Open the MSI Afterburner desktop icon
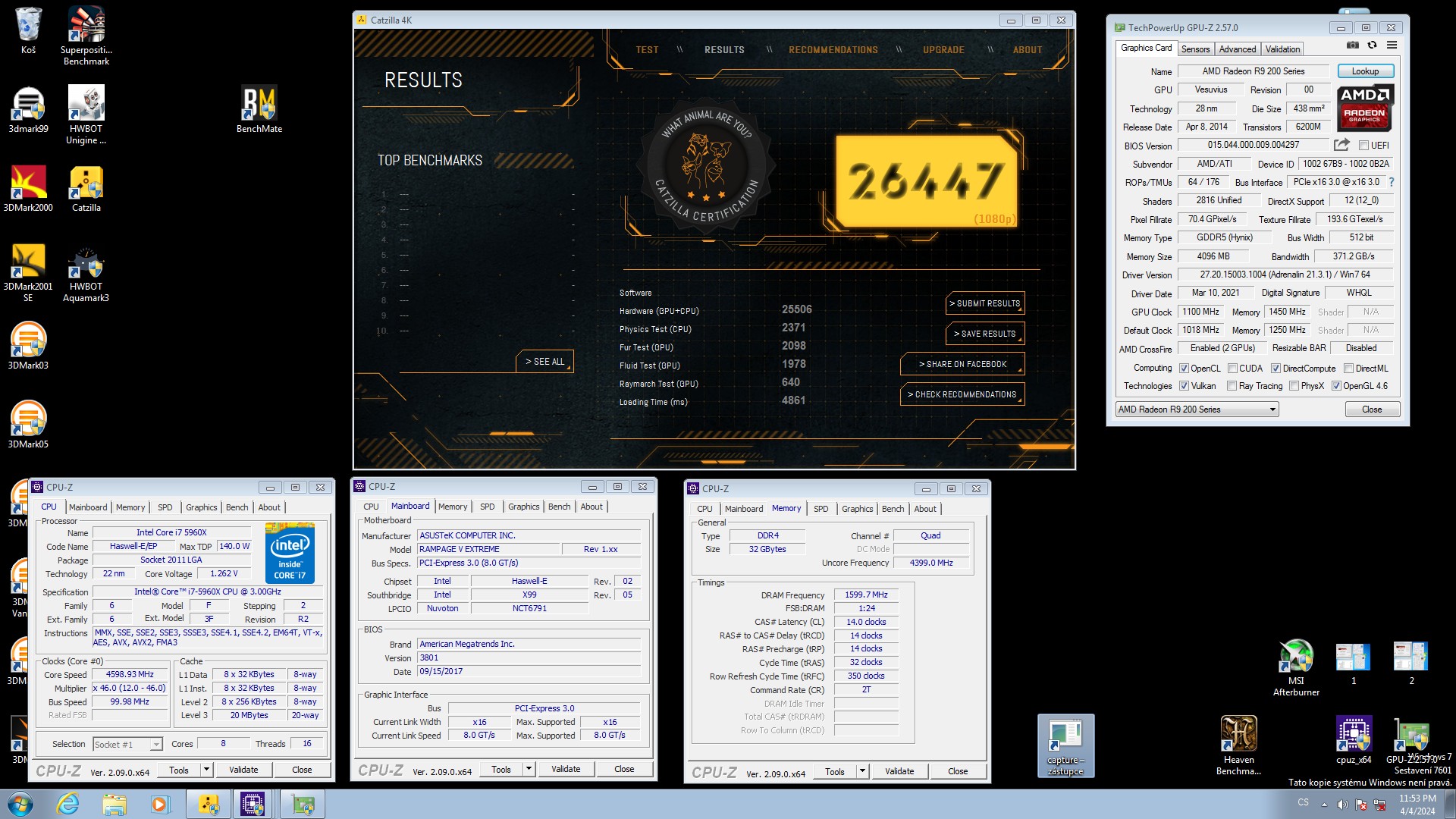Screen dimensions: 1456x819 [x=1296, y=668]
